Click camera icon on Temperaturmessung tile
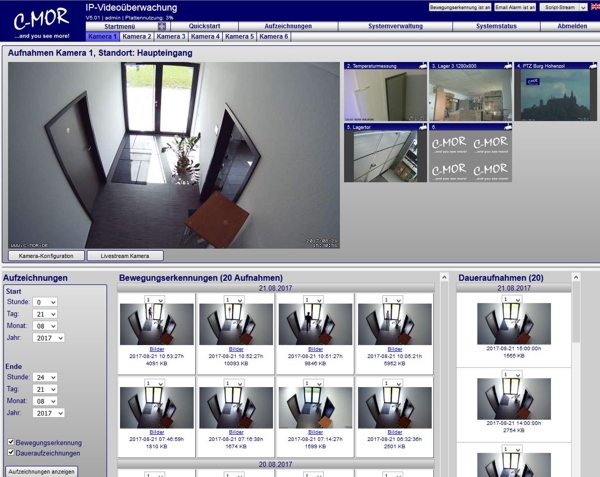This screenshot has height=477, width=600. pyautogui.click(x=422, y=66)
